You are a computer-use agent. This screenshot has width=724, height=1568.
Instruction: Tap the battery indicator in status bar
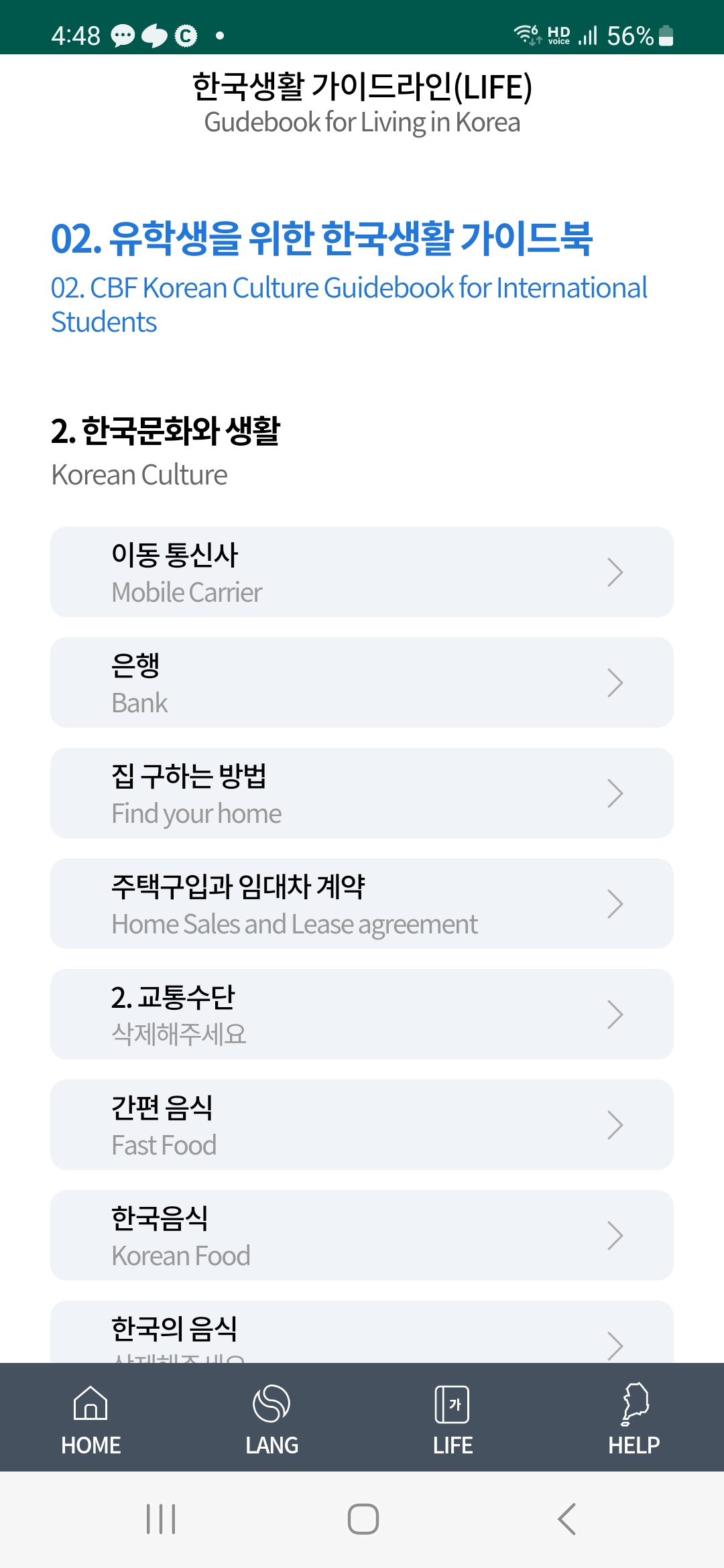[666, 36]
